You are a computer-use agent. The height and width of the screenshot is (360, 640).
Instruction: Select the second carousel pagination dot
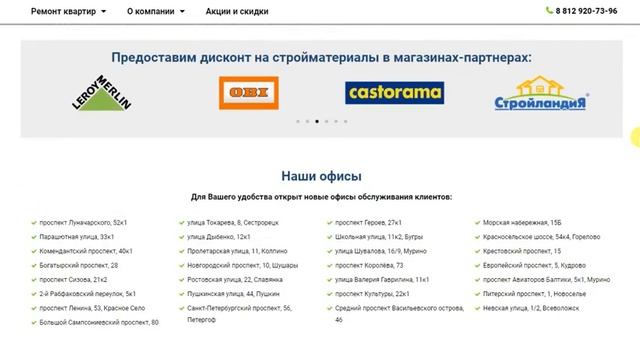tap(307, 121)
